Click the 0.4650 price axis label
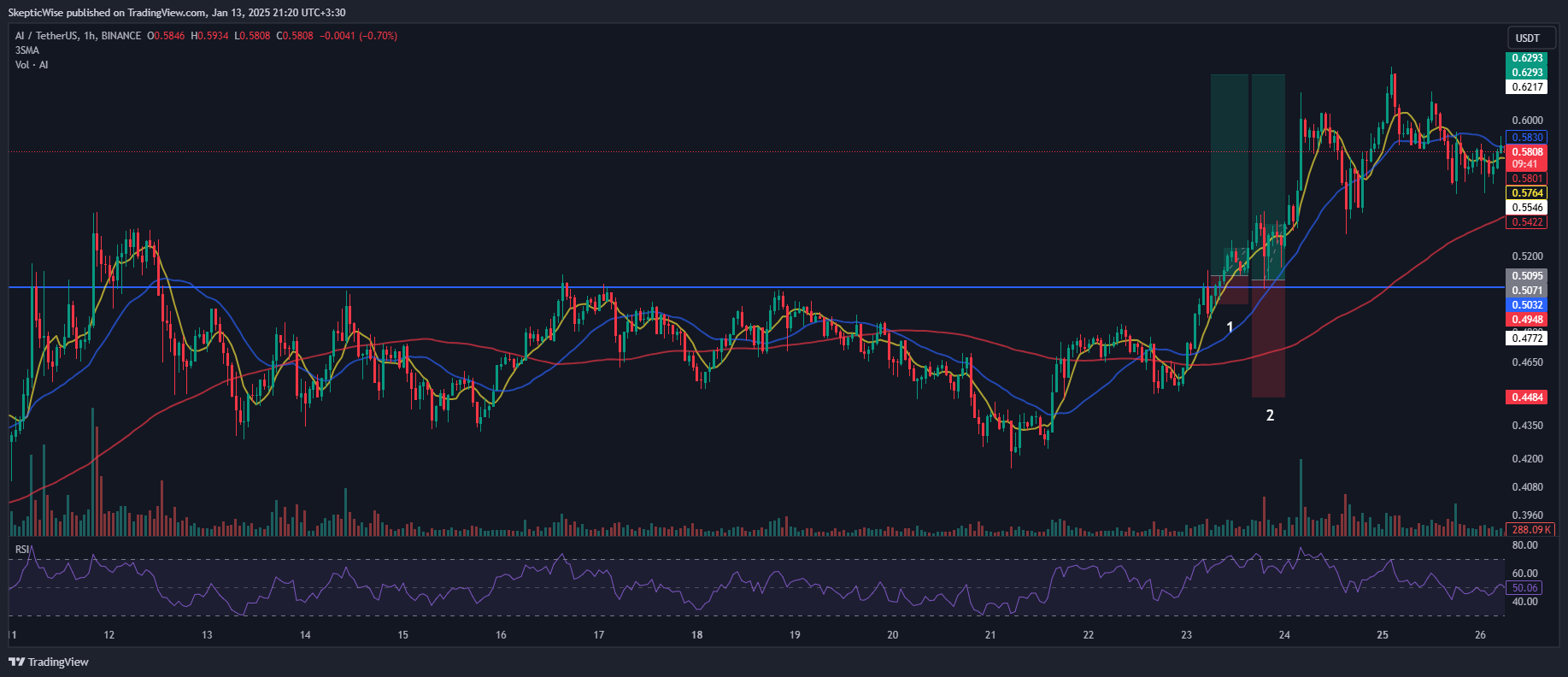1568x677 pixels. tap(1527, 362)
